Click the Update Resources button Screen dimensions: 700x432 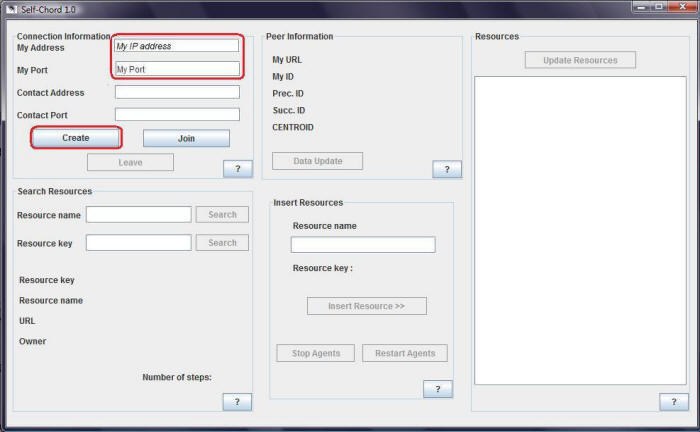click(x=580, y=60)
